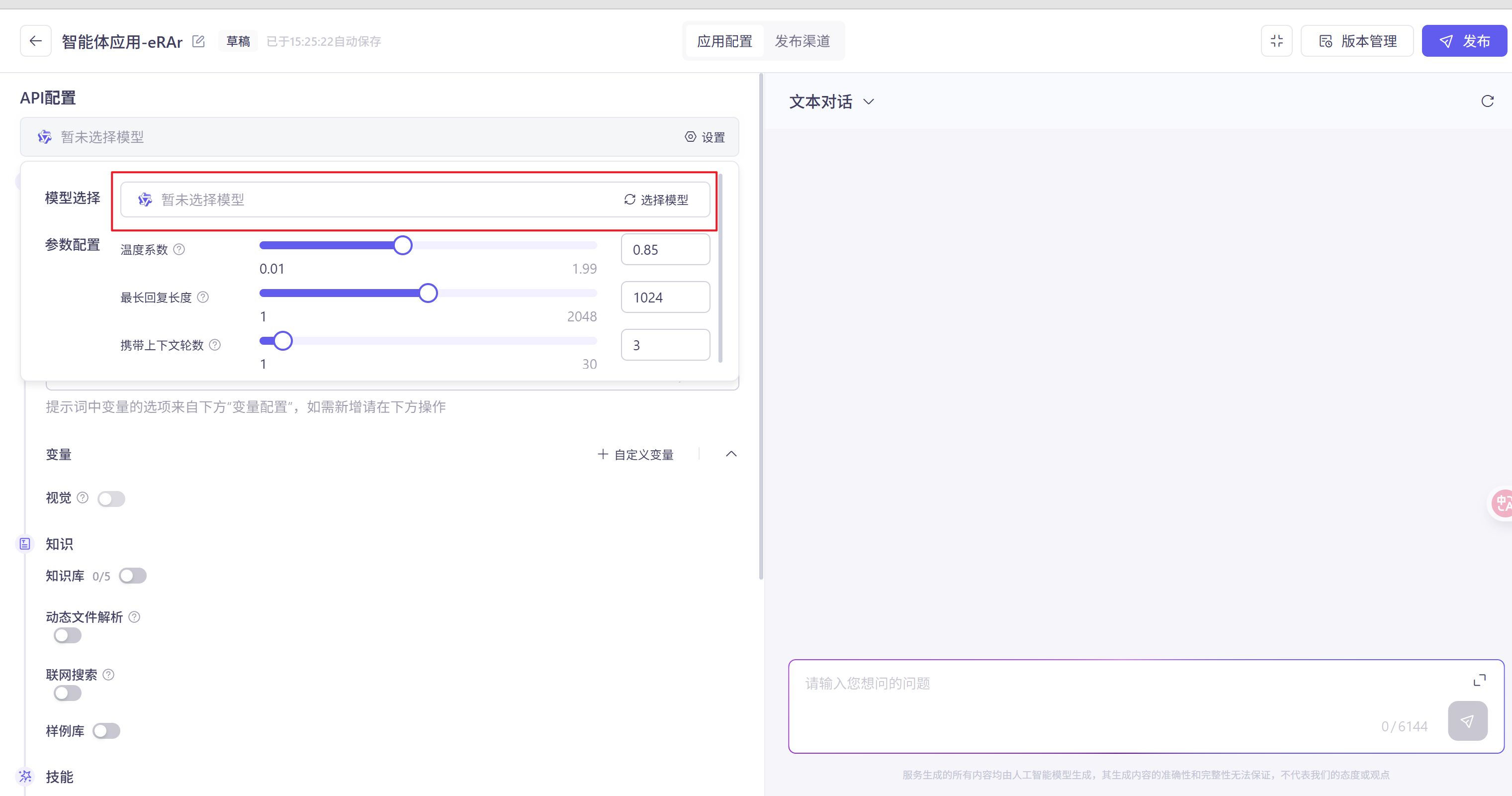Click the send message paper-plane icon
Screen dimensions: 1512x796
(1467, 721)
